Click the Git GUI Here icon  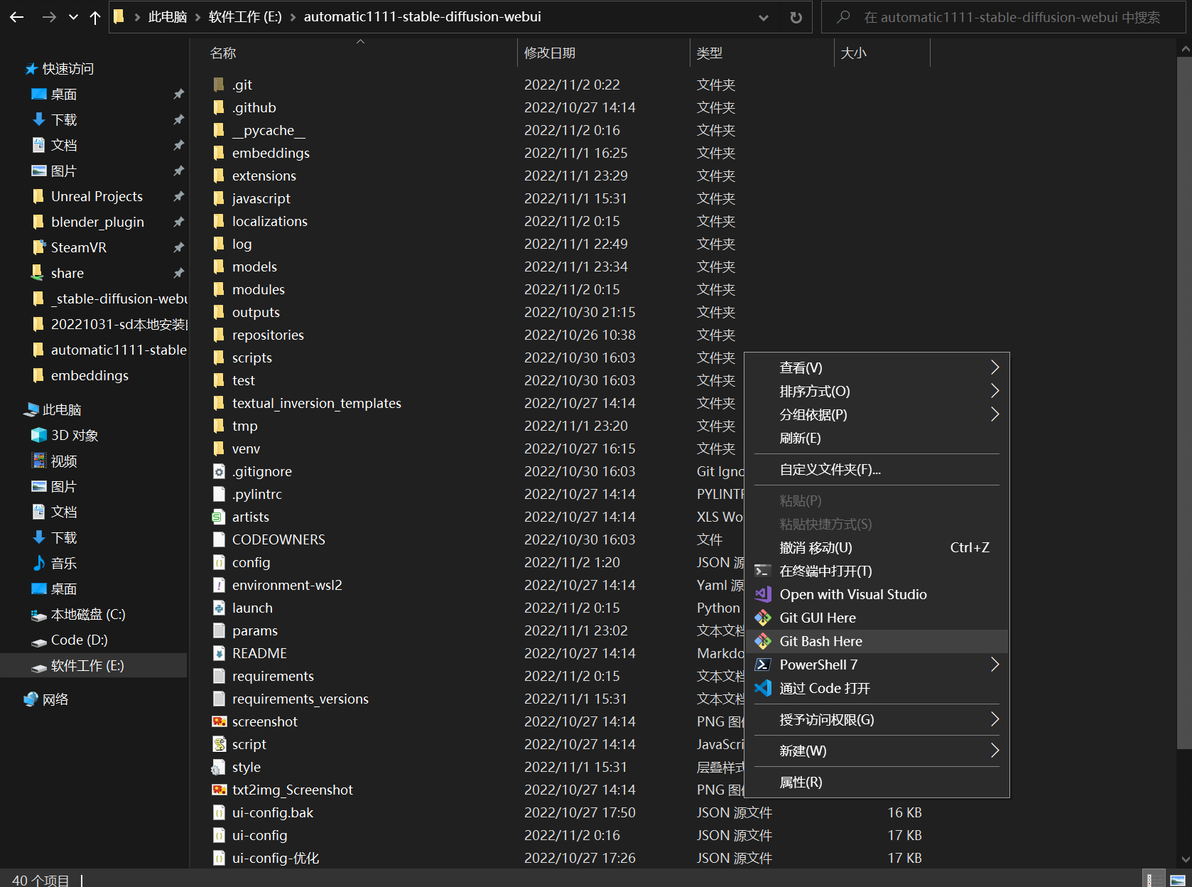coord(762,618)
